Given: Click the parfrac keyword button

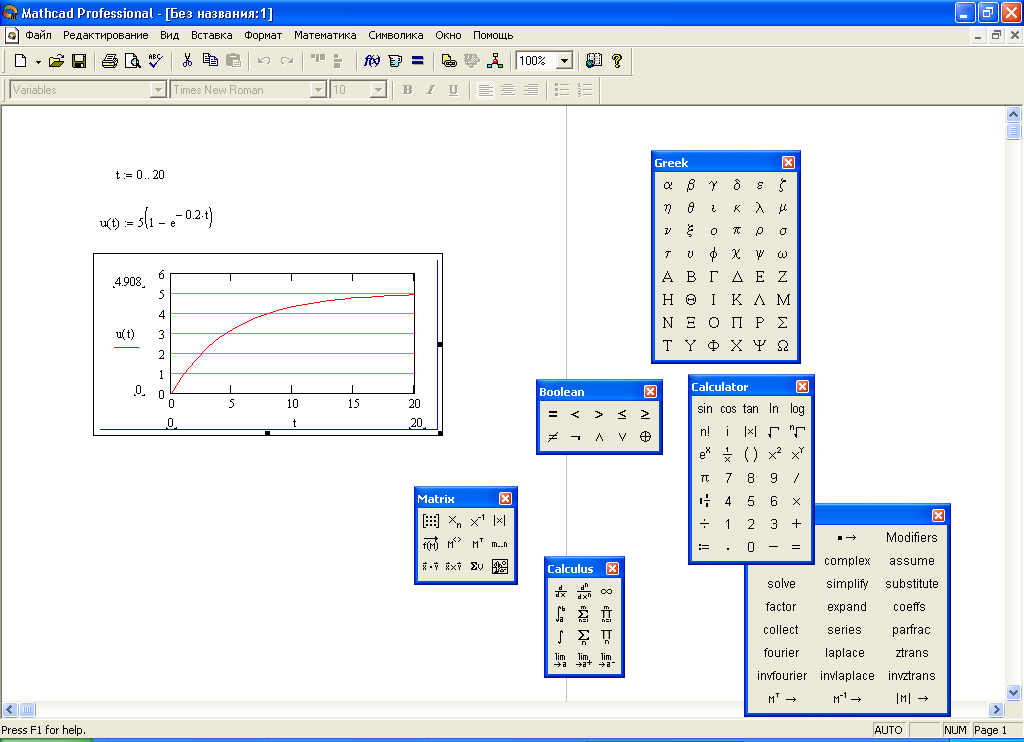Looking at the screenshot, I should point(911,630).
